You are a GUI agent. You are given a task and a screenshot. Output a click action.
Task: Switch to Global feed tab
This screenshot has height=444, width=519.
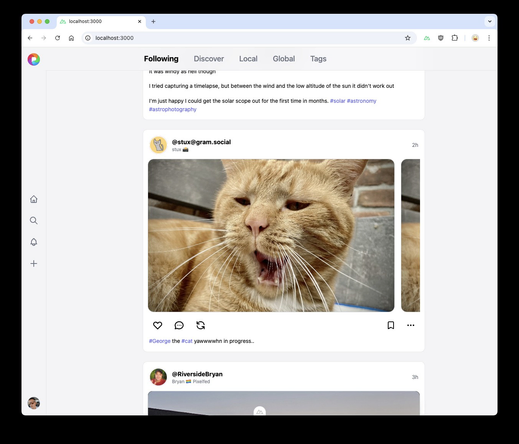pos(284,59)
